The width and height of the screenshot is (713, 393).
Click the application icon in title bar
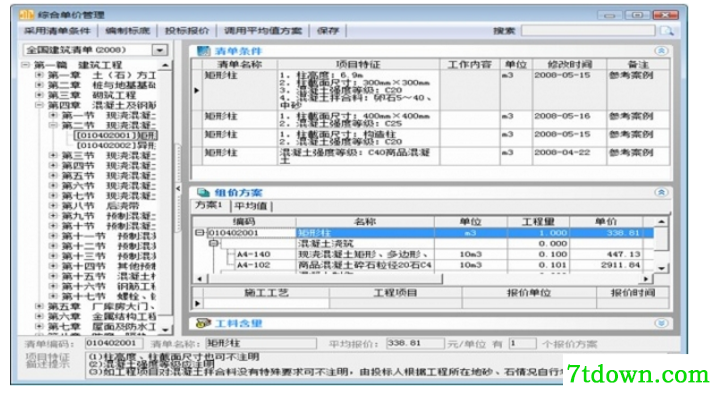pos(26,15)
